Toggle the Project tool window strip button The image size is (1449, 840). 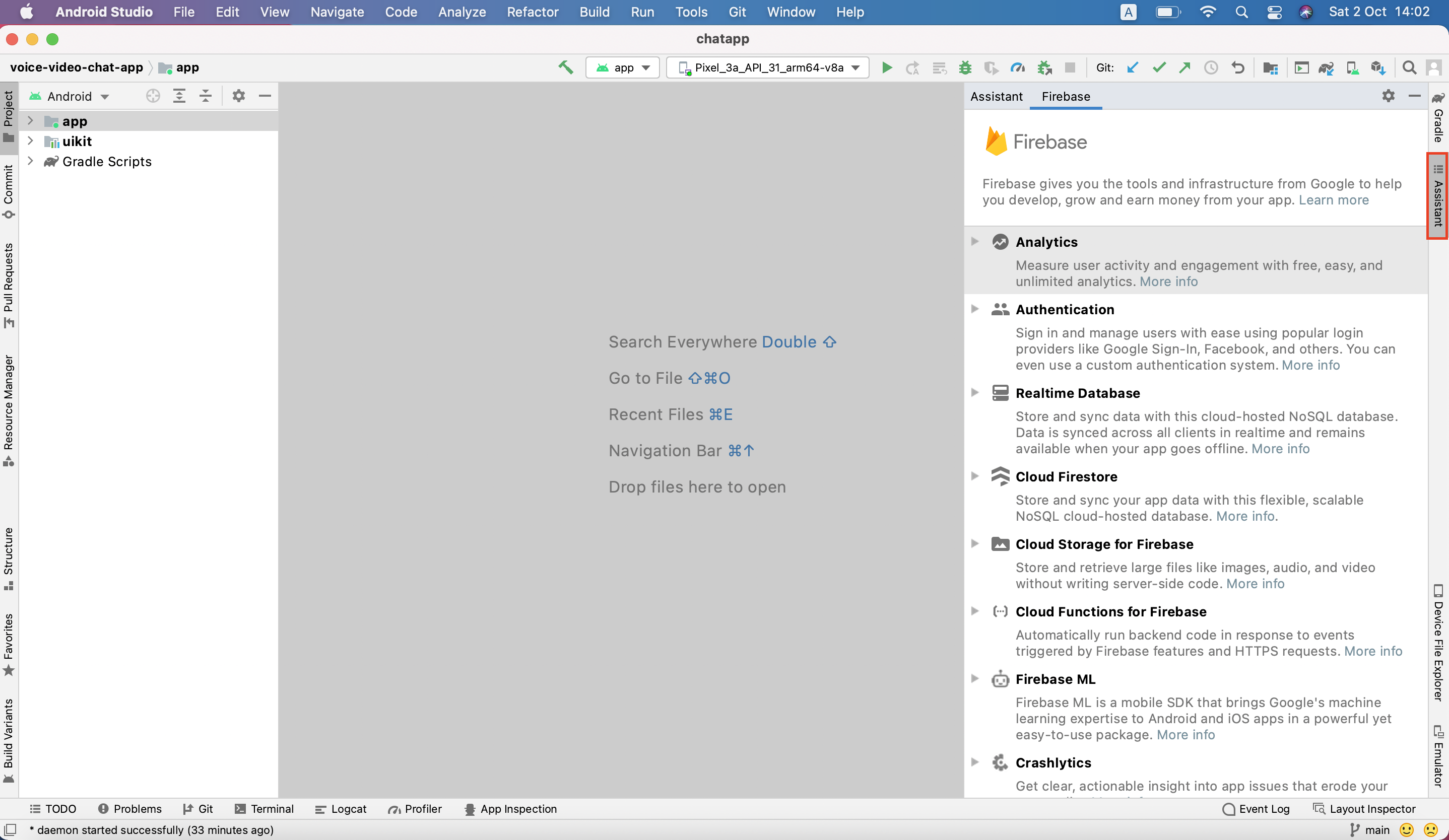pos(9,117)
